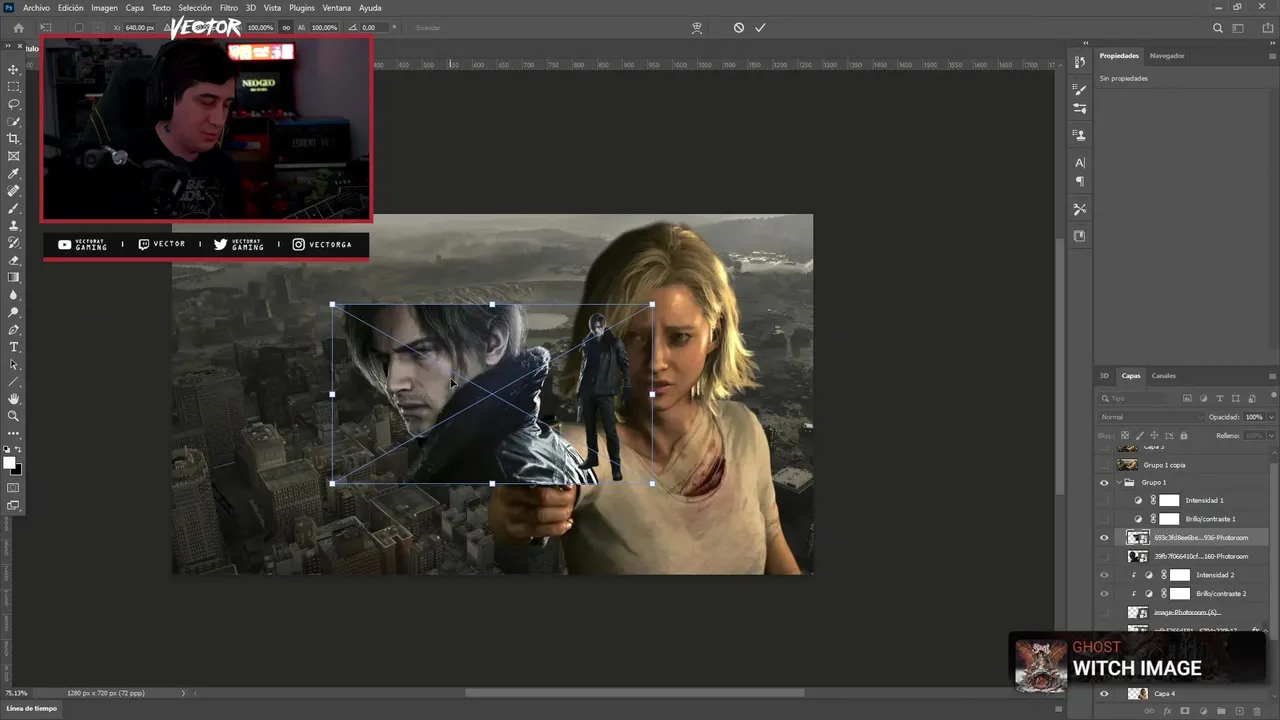
Task: Create a new adjustment layer from panel footer
Action: tap(1203, 711)
